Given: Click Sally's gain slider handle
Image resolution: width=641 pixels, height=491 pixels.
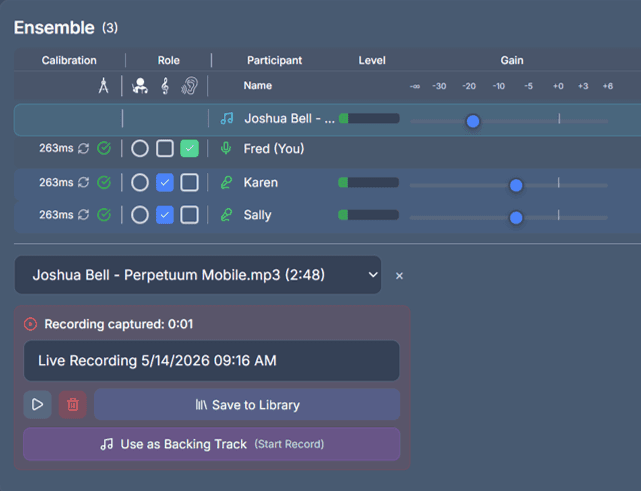Looking at the screenshot, I should pyautogui.click(x=516, y=217).
